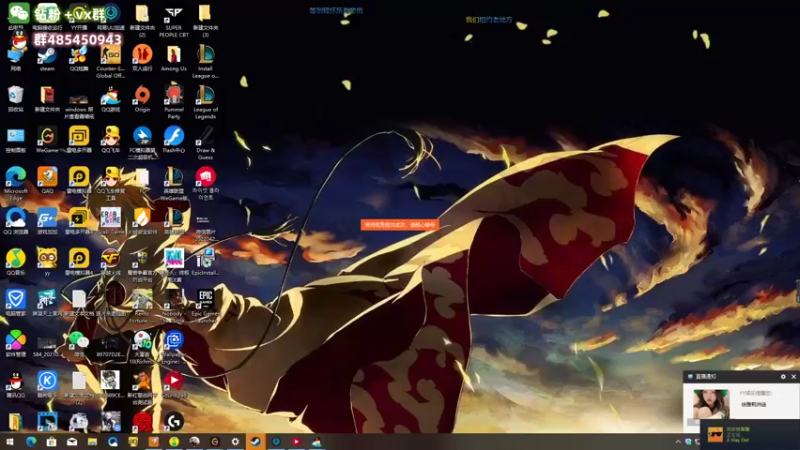Select the EpicInstaller desktop icon
Image resolution: width=800 pixels, height=450 pixels.
[x=205, y=260]
